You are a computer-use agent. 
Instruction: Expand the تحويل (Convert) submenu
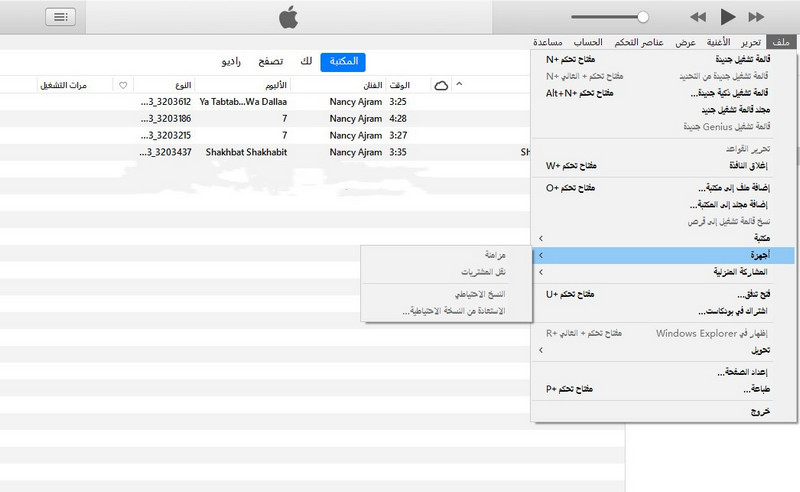(663, 350)
